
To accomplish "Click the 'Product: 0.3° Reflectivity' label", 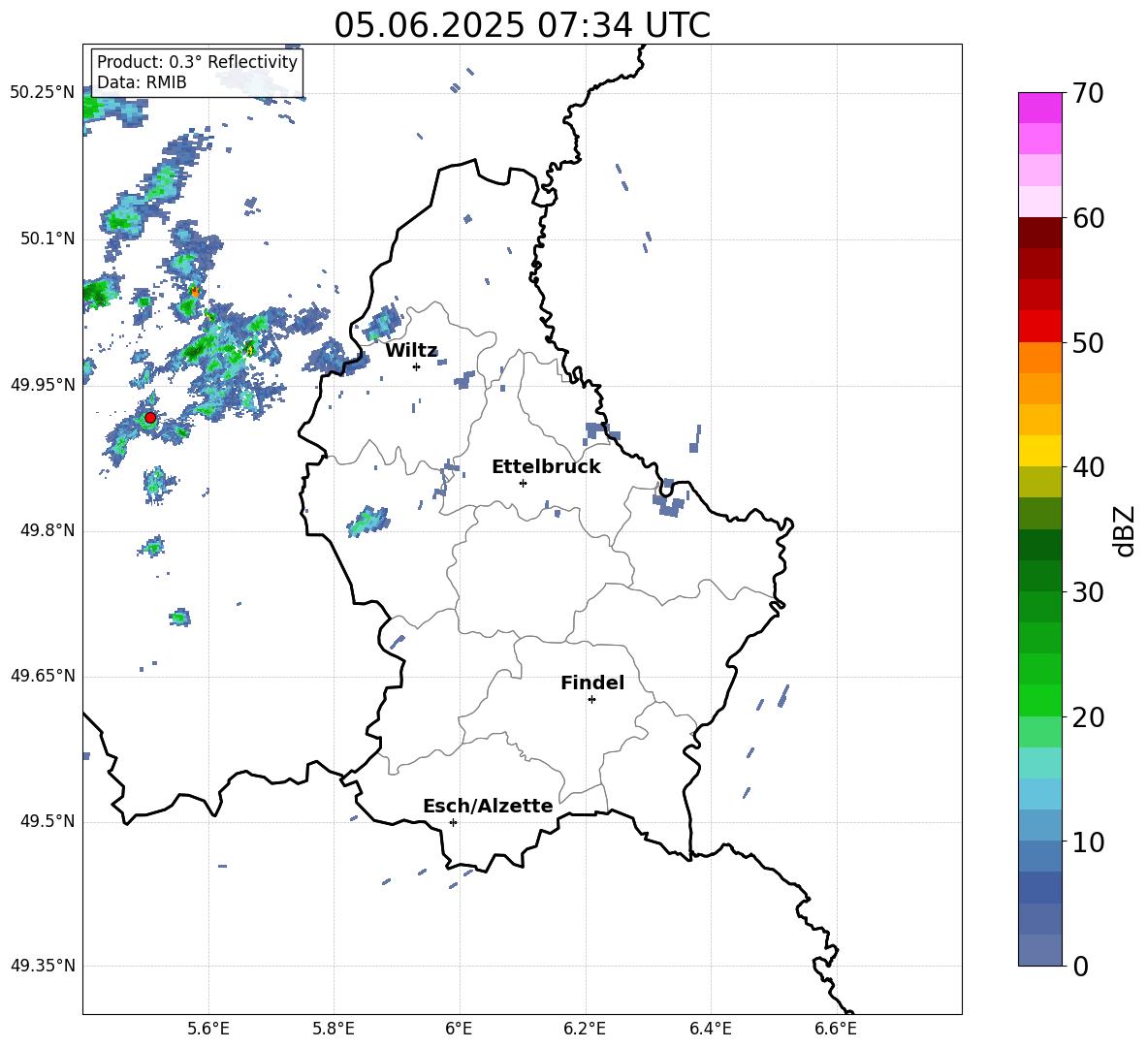I will pyautogui.click(x=197, y=61).
